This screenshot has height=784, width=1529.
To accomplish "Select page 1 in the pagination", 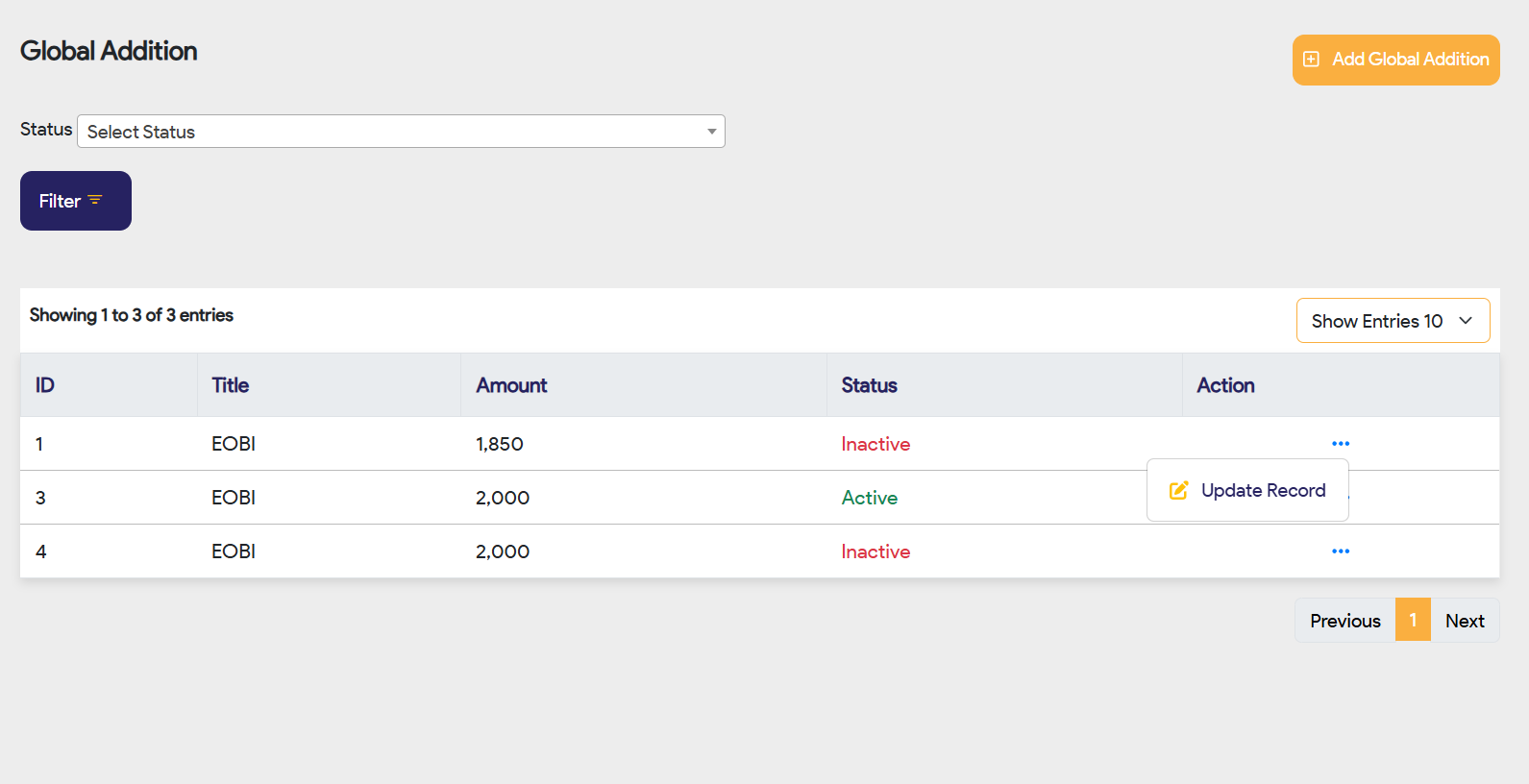I will click(1413, 621).
